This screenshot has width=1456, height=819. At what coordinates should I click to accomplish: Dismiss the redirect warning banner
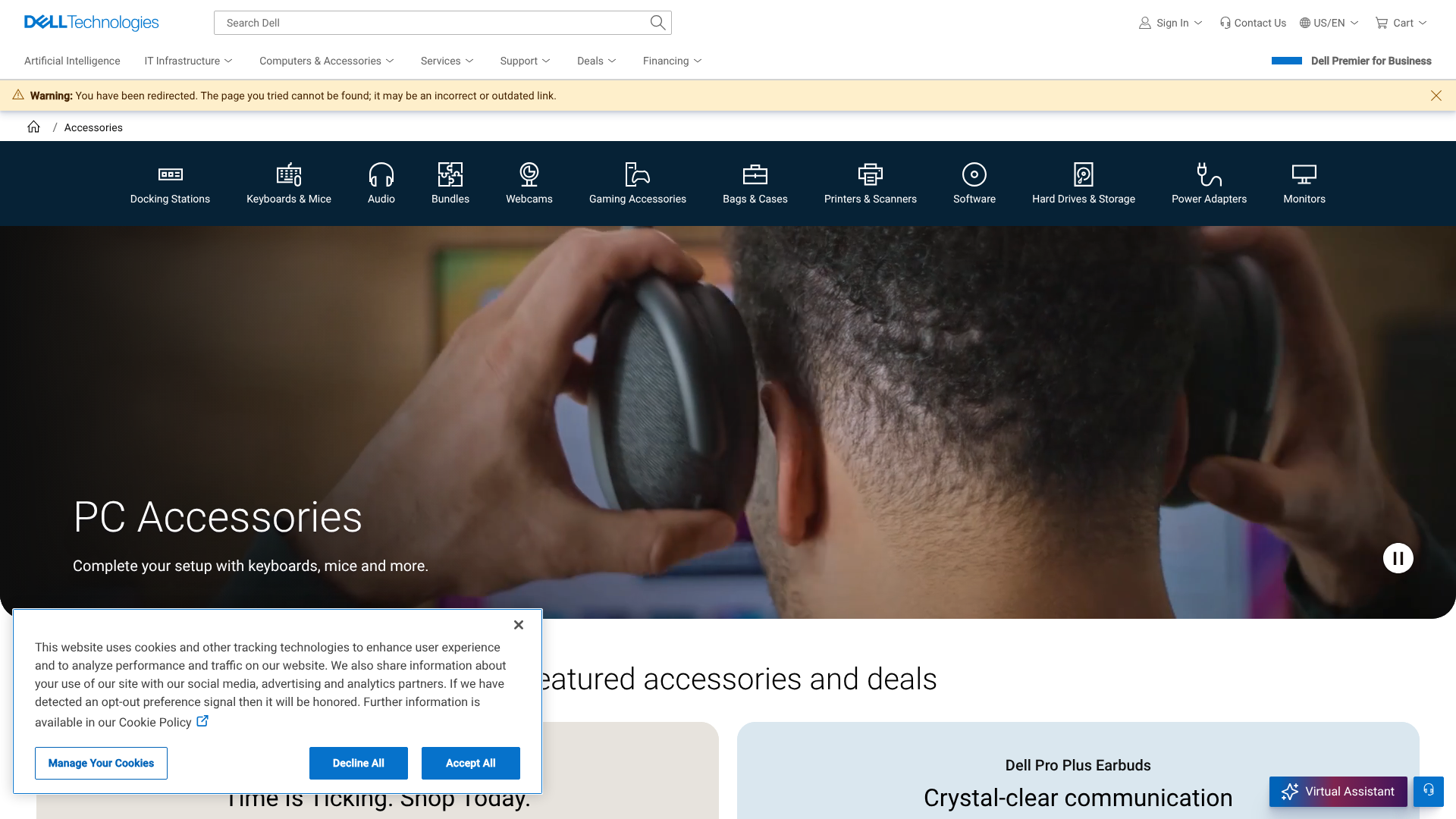(x=1436, y=96)
